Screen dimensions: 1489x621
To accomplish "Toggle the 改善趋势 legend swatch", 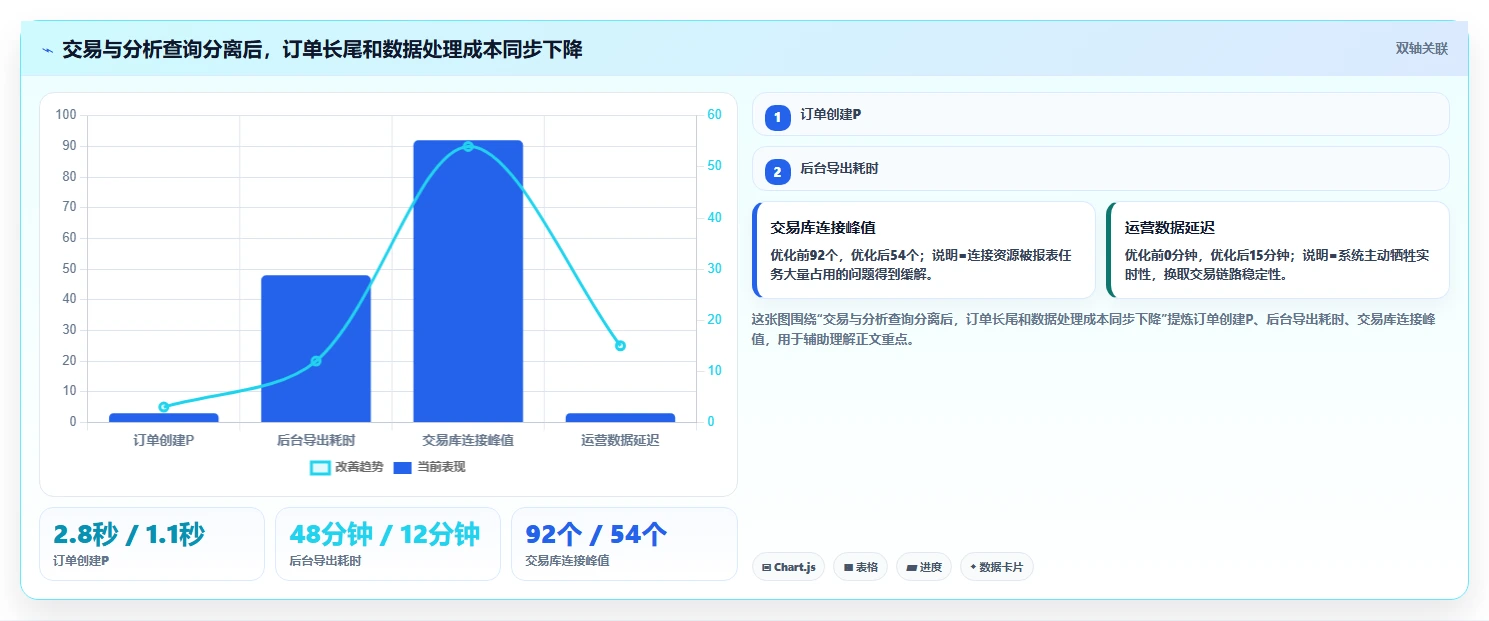I will coord(320,467).
